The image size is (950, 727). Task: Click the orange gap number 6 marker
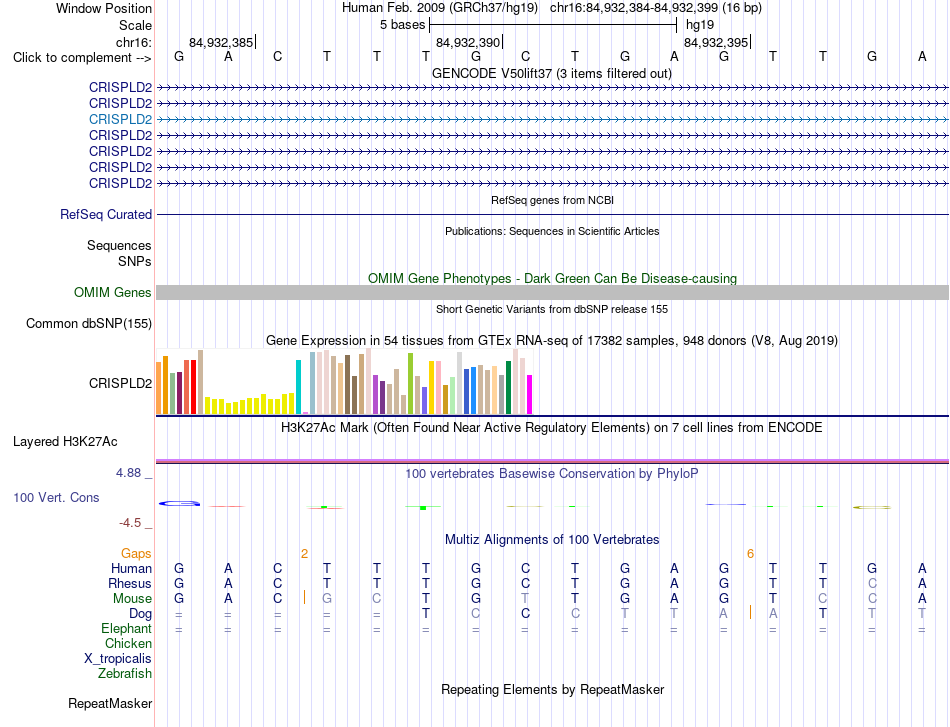[x=750, y=553]
